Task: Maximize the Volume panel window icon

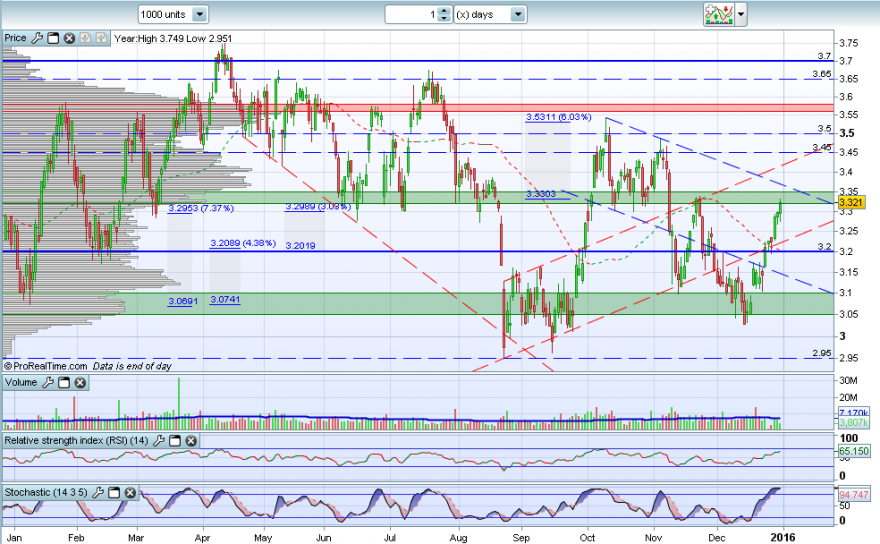Action: (x=64, y=383)
